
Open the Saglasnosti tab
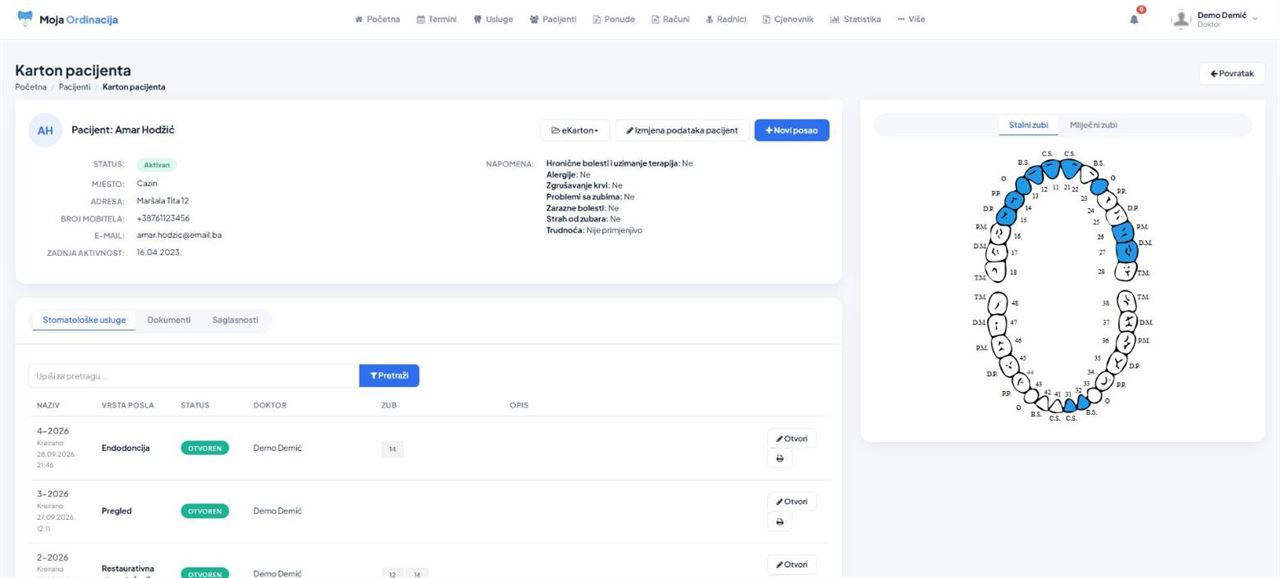pos(235,320)
